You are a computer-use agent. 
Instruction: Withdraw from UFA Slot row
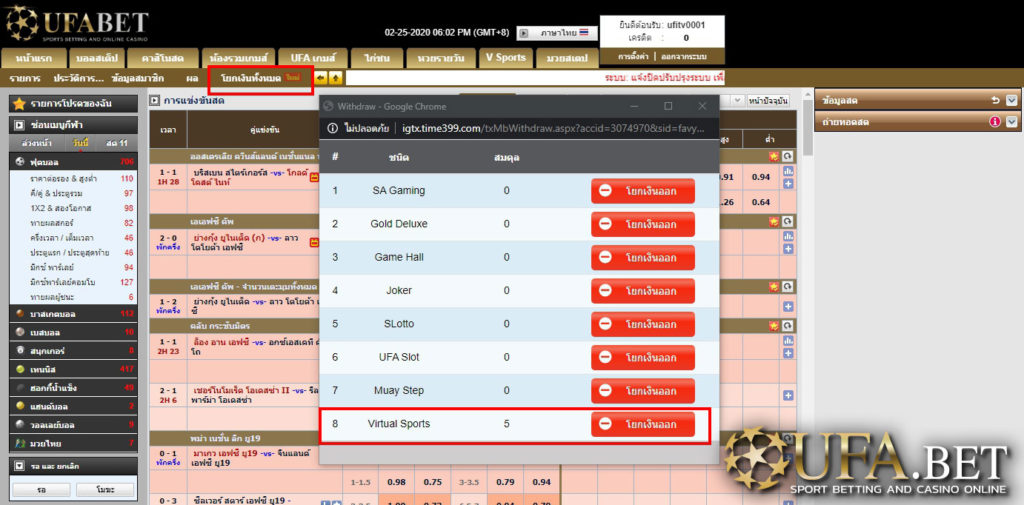point(643,357)
